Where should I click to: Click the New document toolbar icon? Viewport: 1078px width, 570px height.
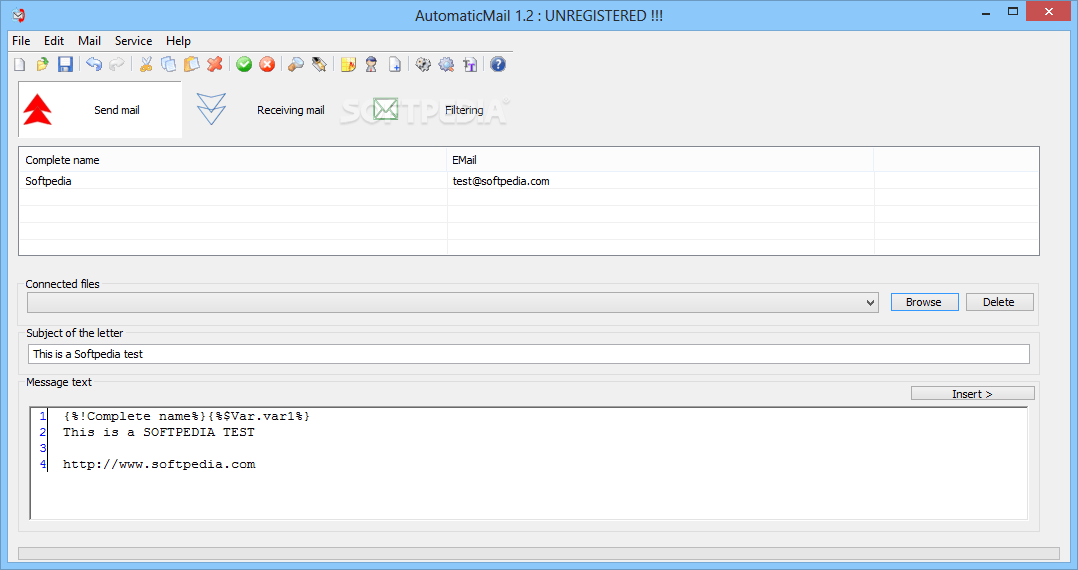click(x=20, y=65)
